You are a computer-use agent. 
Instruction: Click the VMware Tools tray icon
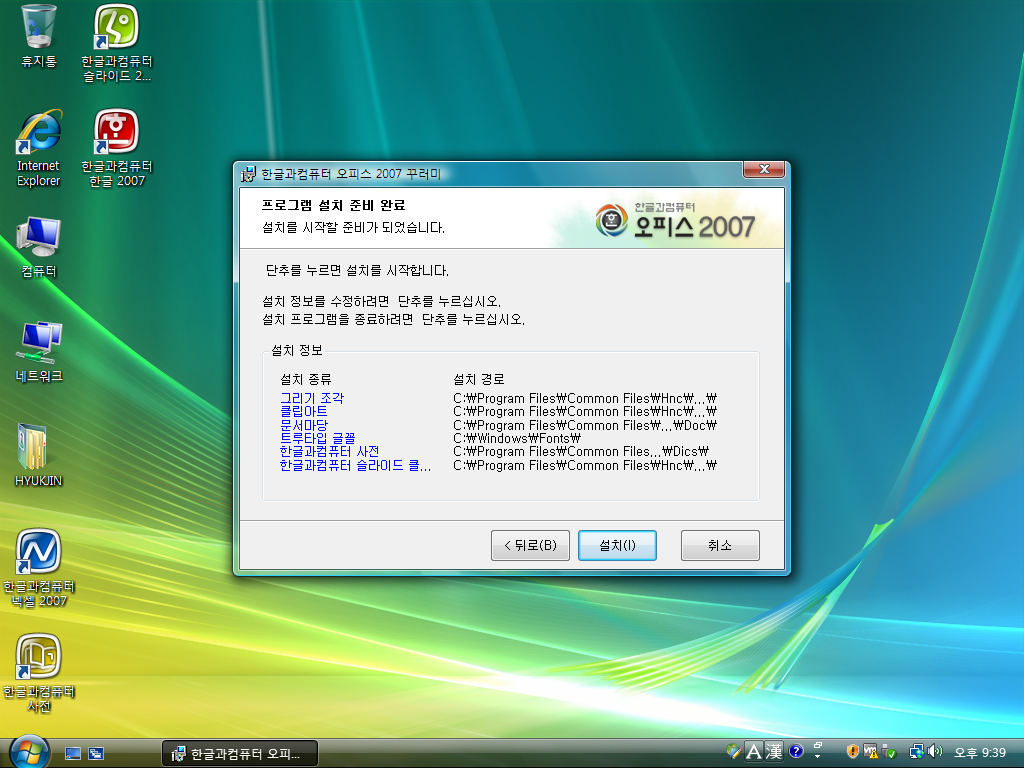point(871,752)
